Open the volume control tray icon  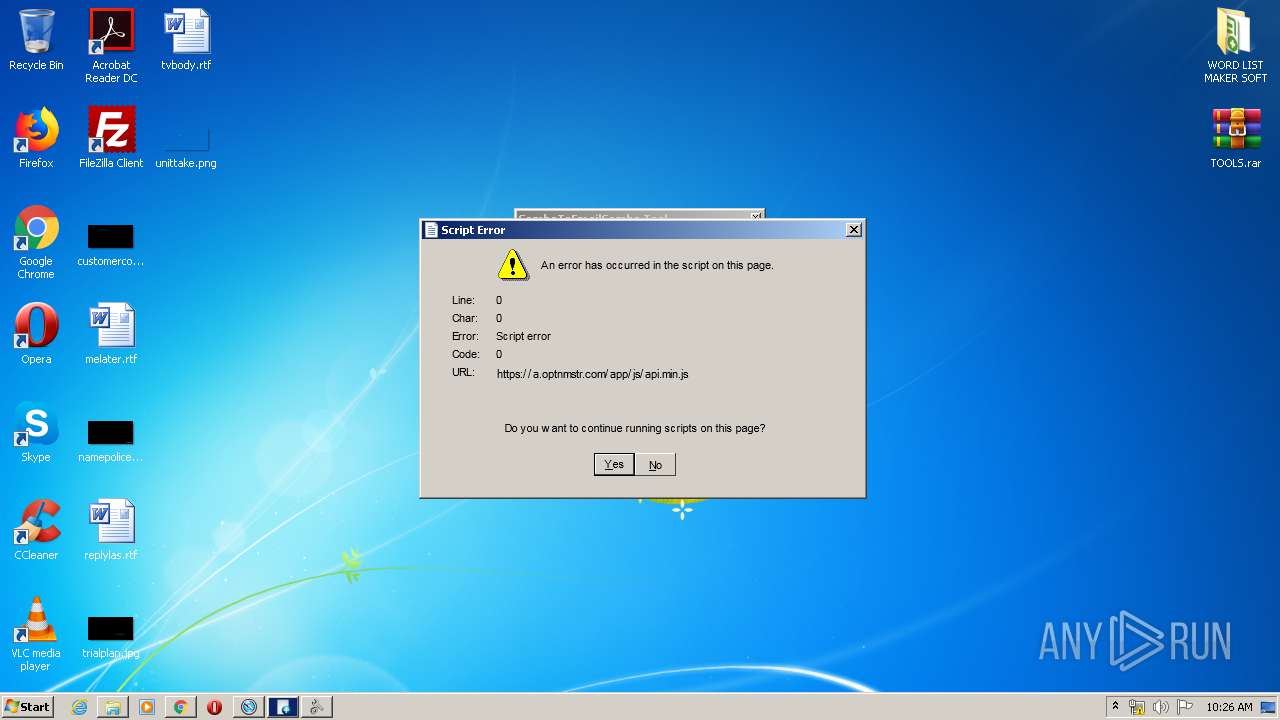coord(1161,707)
